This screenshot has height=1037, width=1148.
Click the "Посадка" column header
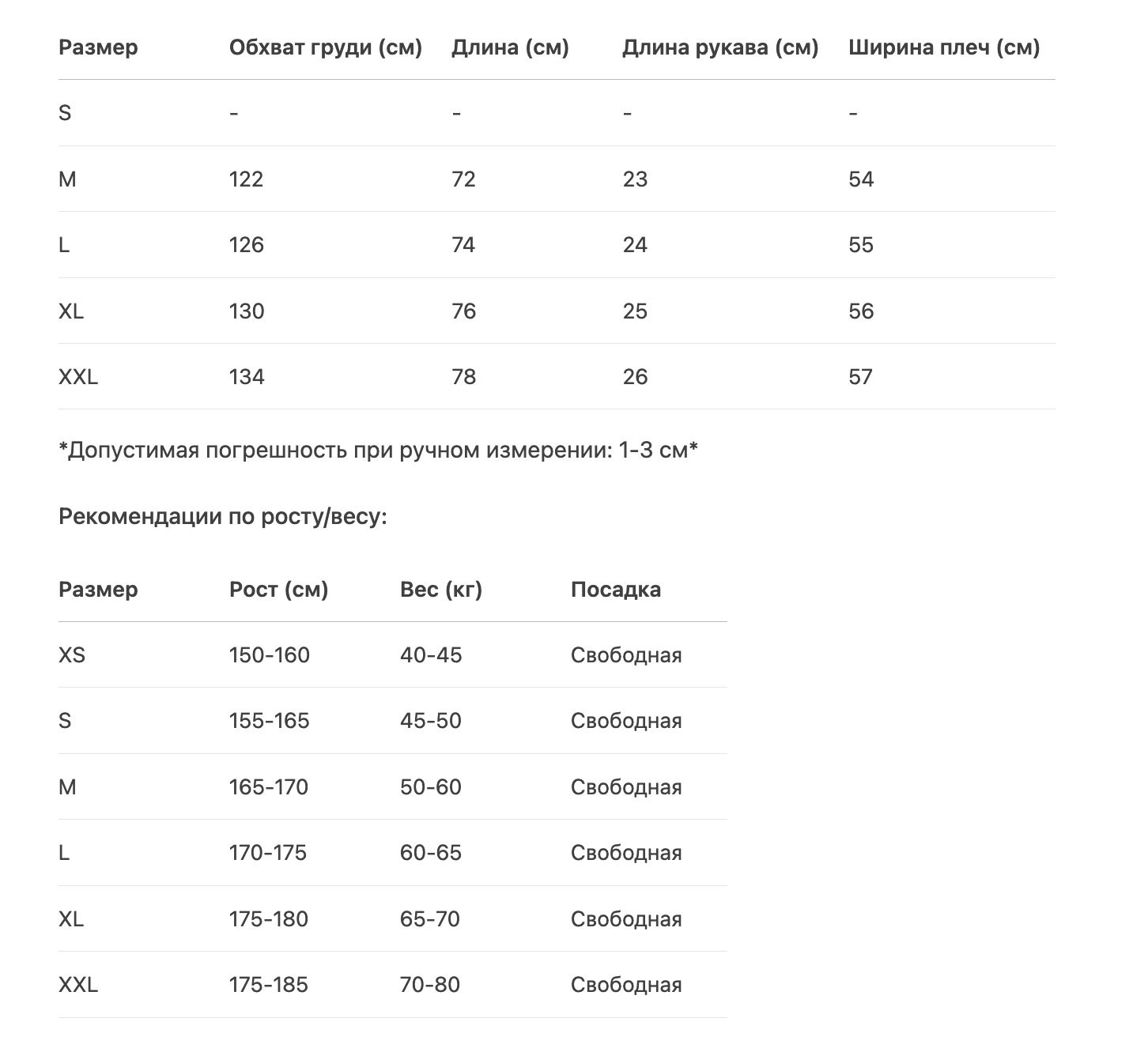pyautogui.click(x=615, y=590)
